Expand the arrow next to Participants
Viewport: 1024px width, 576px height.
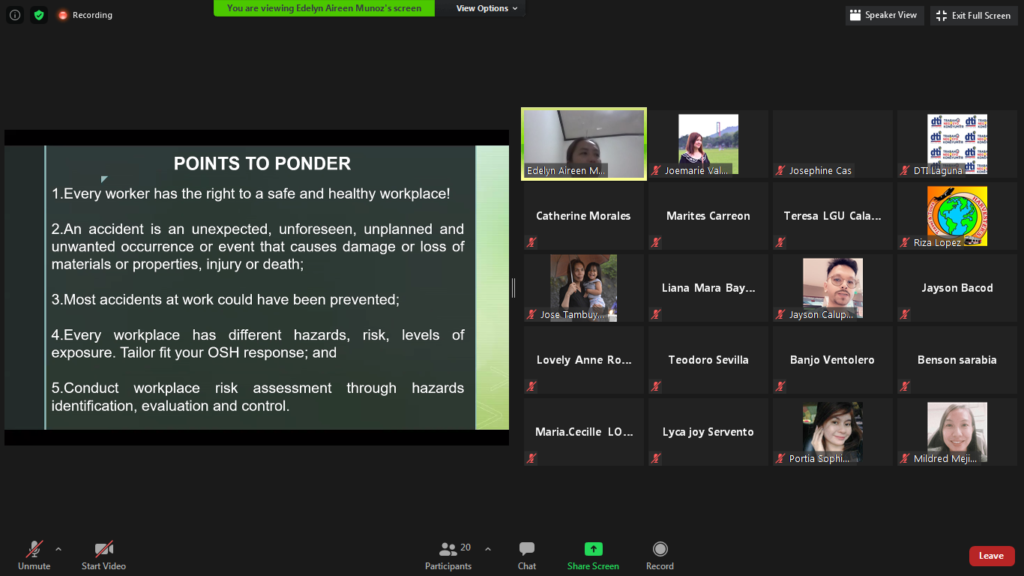pos(488,549)
